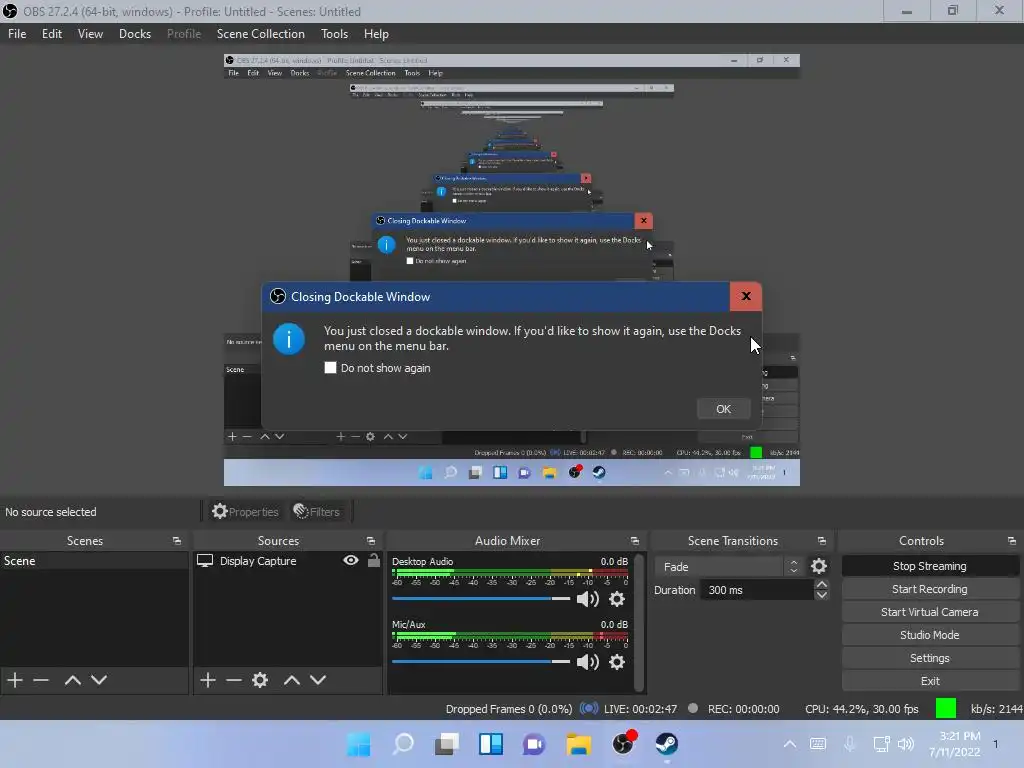Close the Closing Dockable Window dialog
The height and width of the screenshot is (768, 1024).
pos(746,296)
